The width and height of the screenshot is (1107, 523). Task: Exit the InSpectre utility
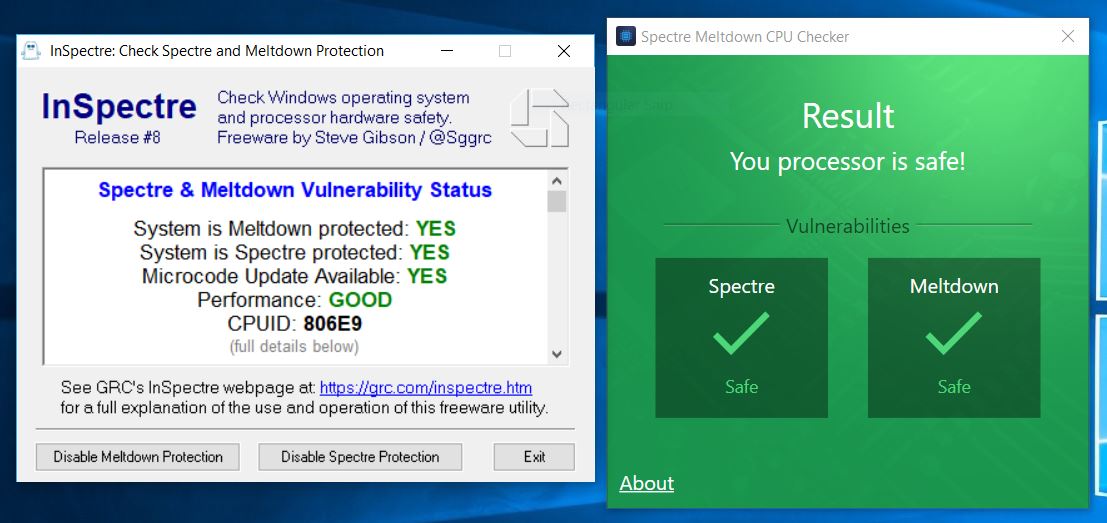(x=534, y=457)
